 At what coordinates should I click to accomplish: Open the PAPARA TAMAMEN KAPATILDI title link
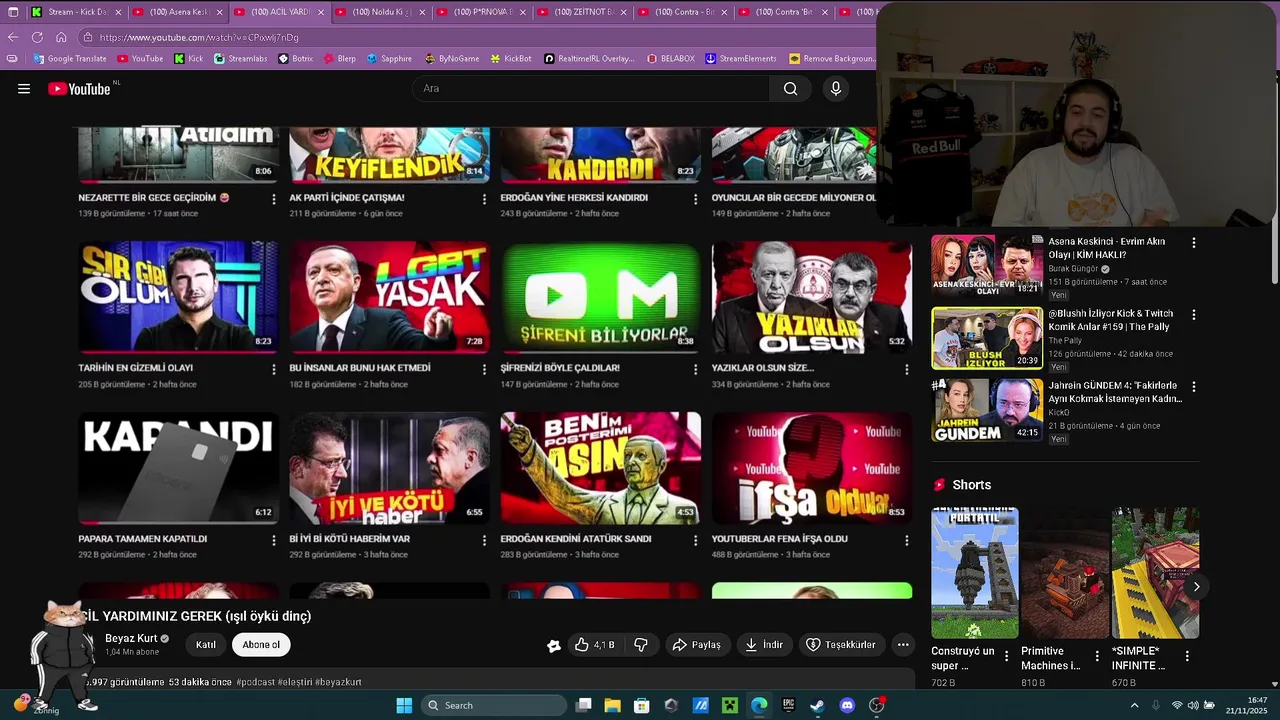tap(143, 539)
